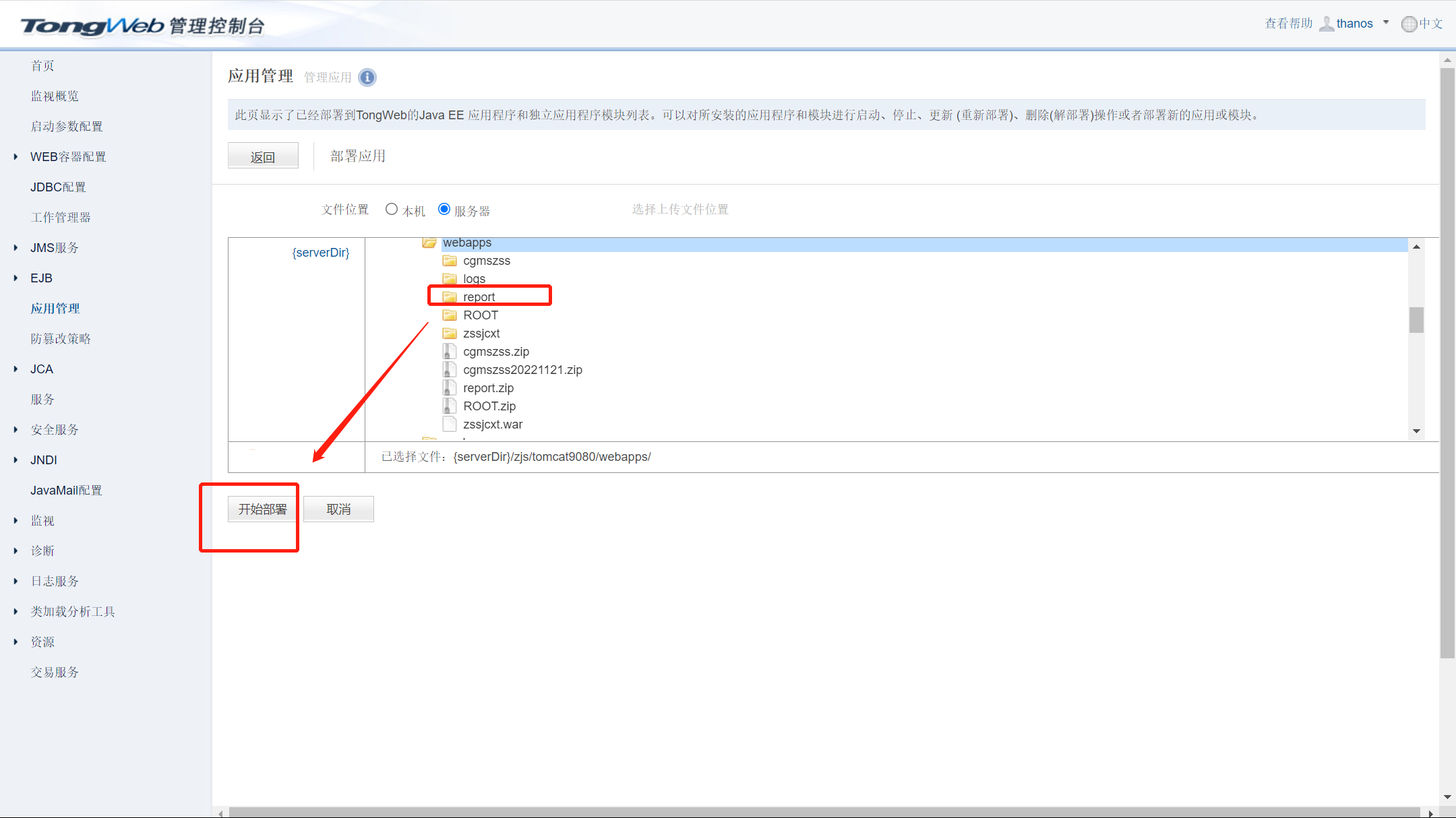Select the report.zip archive icon

pyautogui.click(x=448, y=387)
